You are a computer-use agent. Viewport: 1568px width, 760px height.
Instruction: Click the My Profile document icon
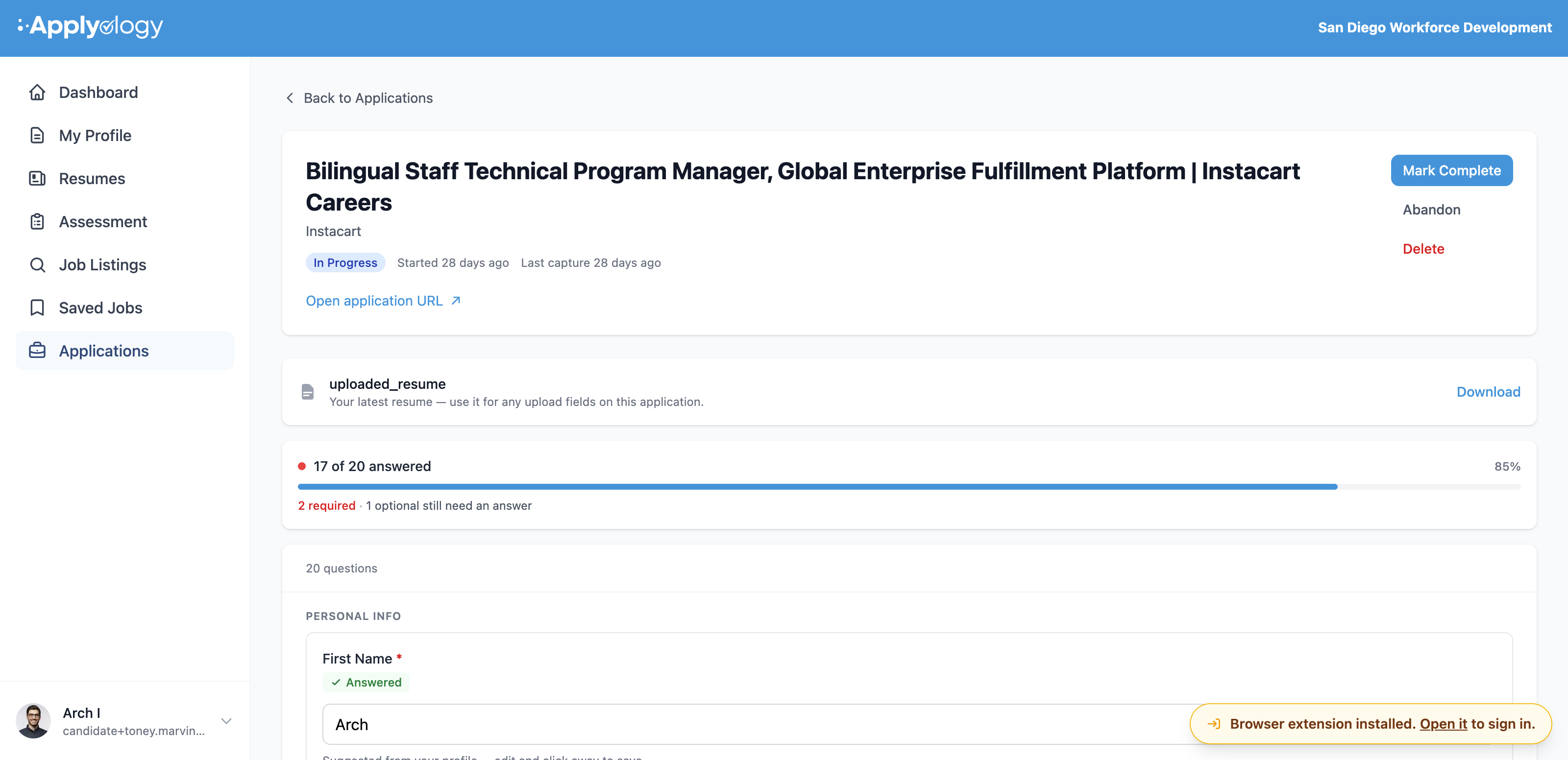(x=37, y=135)
